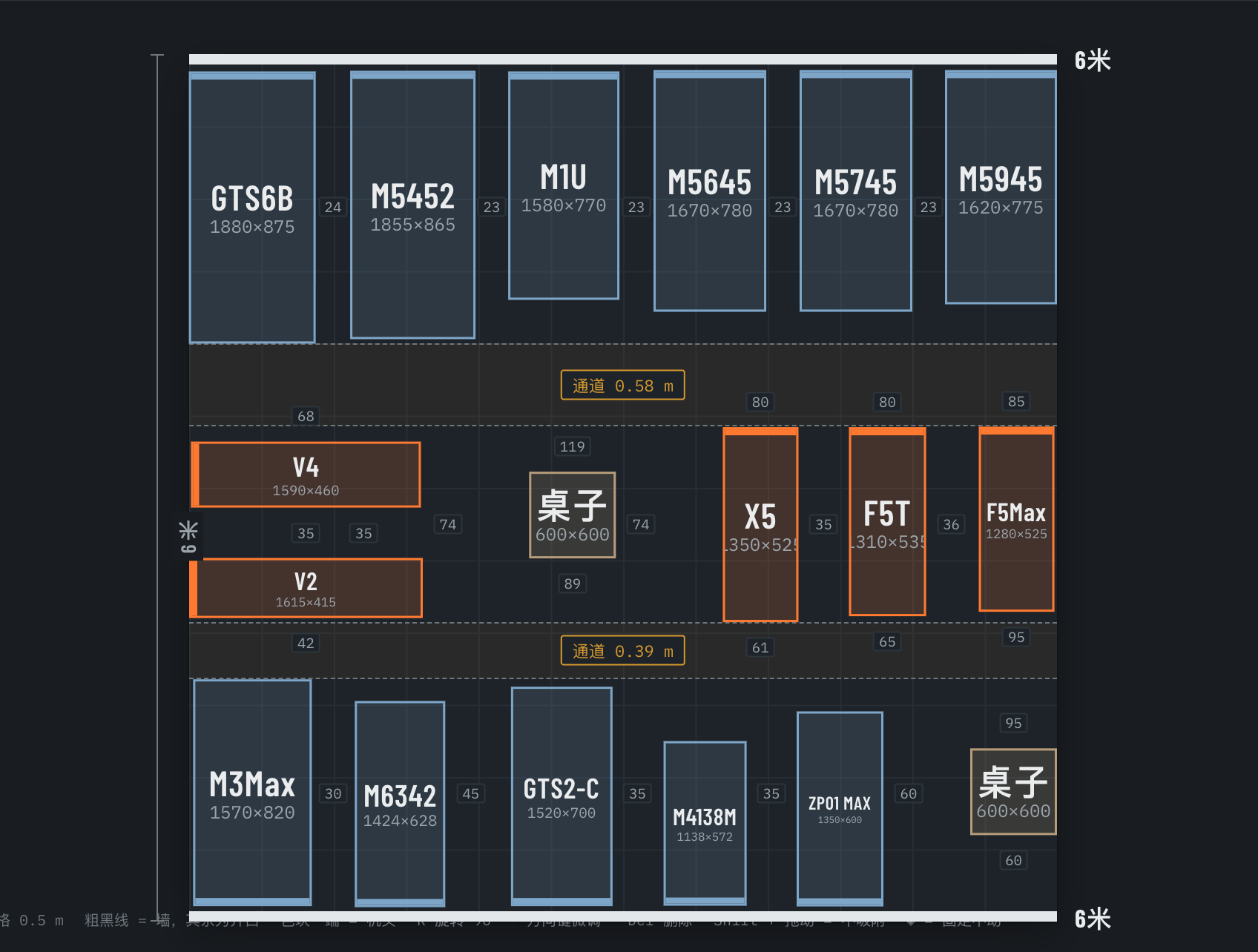The height and width of the screenshot is (952, 1258).
Task: Select the 桌子 table beside ZP01 MAX
Action: [x=1013, y=791]
